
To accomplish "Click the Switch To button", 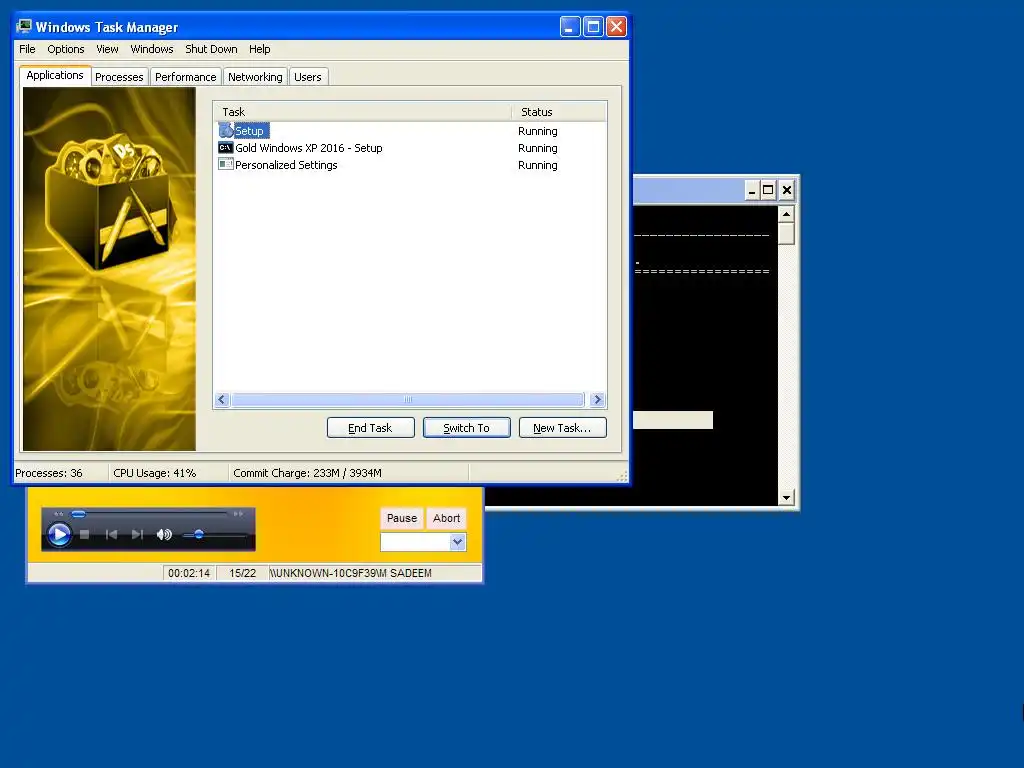I will point(466,428).
